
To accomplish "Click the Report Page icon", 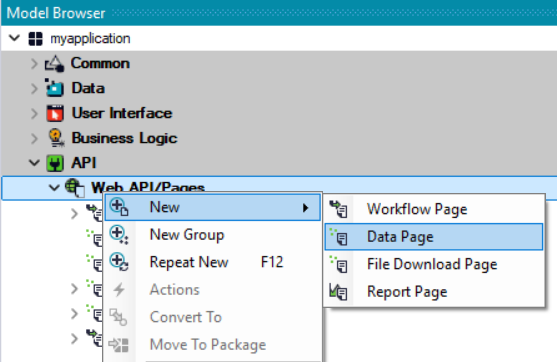I will tap(339, 292).
